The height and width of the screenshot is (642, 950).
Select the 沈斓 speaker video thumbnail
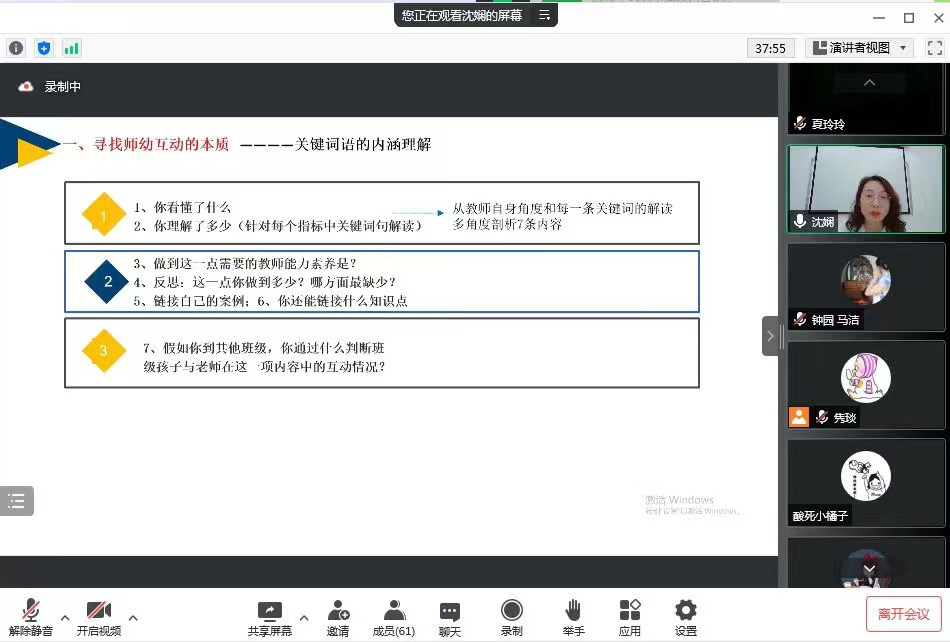pyautogui.click(x=865, y=190)
